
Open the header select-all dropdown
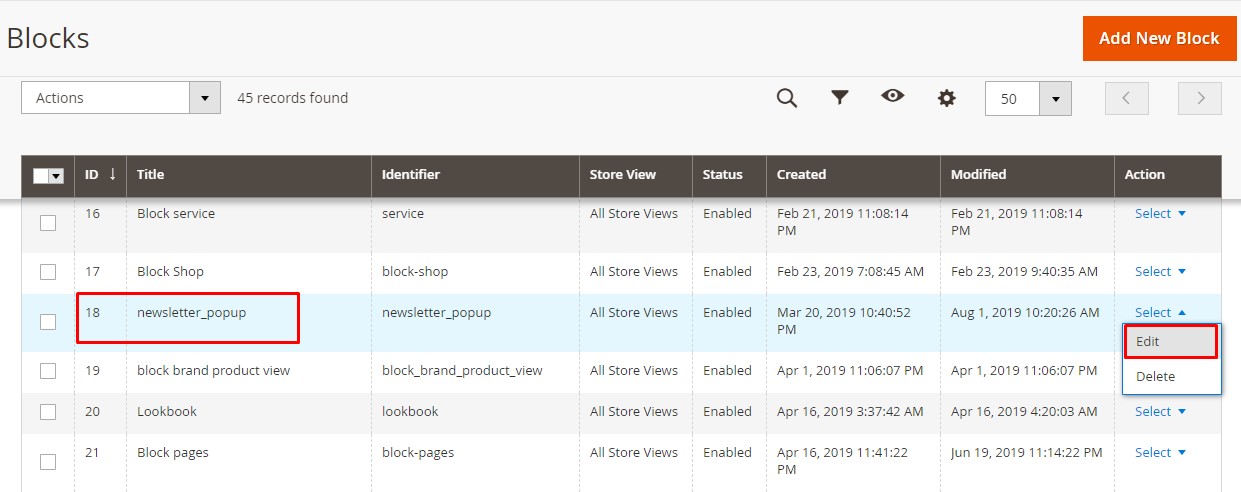[56, 176]
